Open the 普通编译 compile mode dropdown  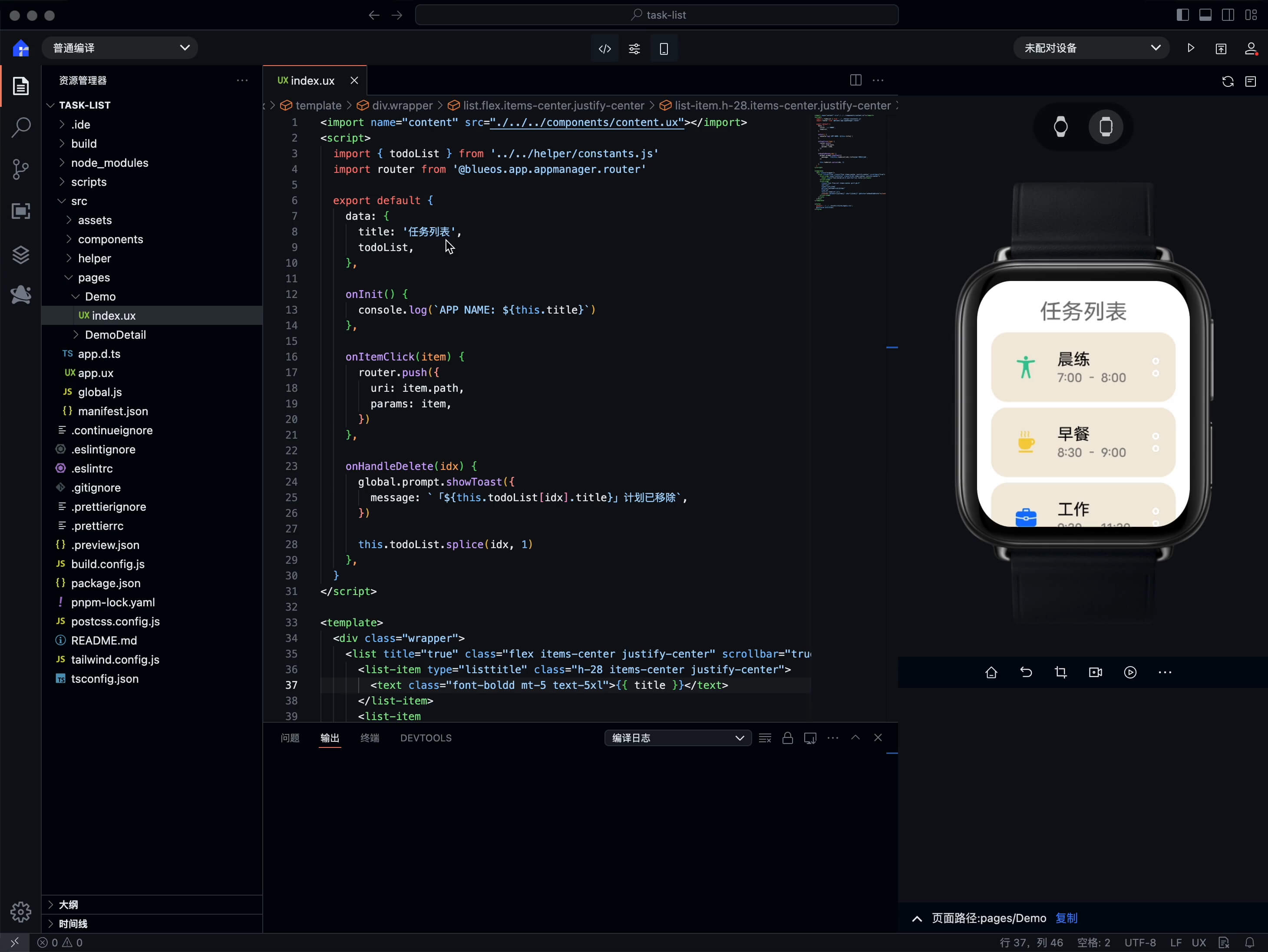click(x=120, y=48)
